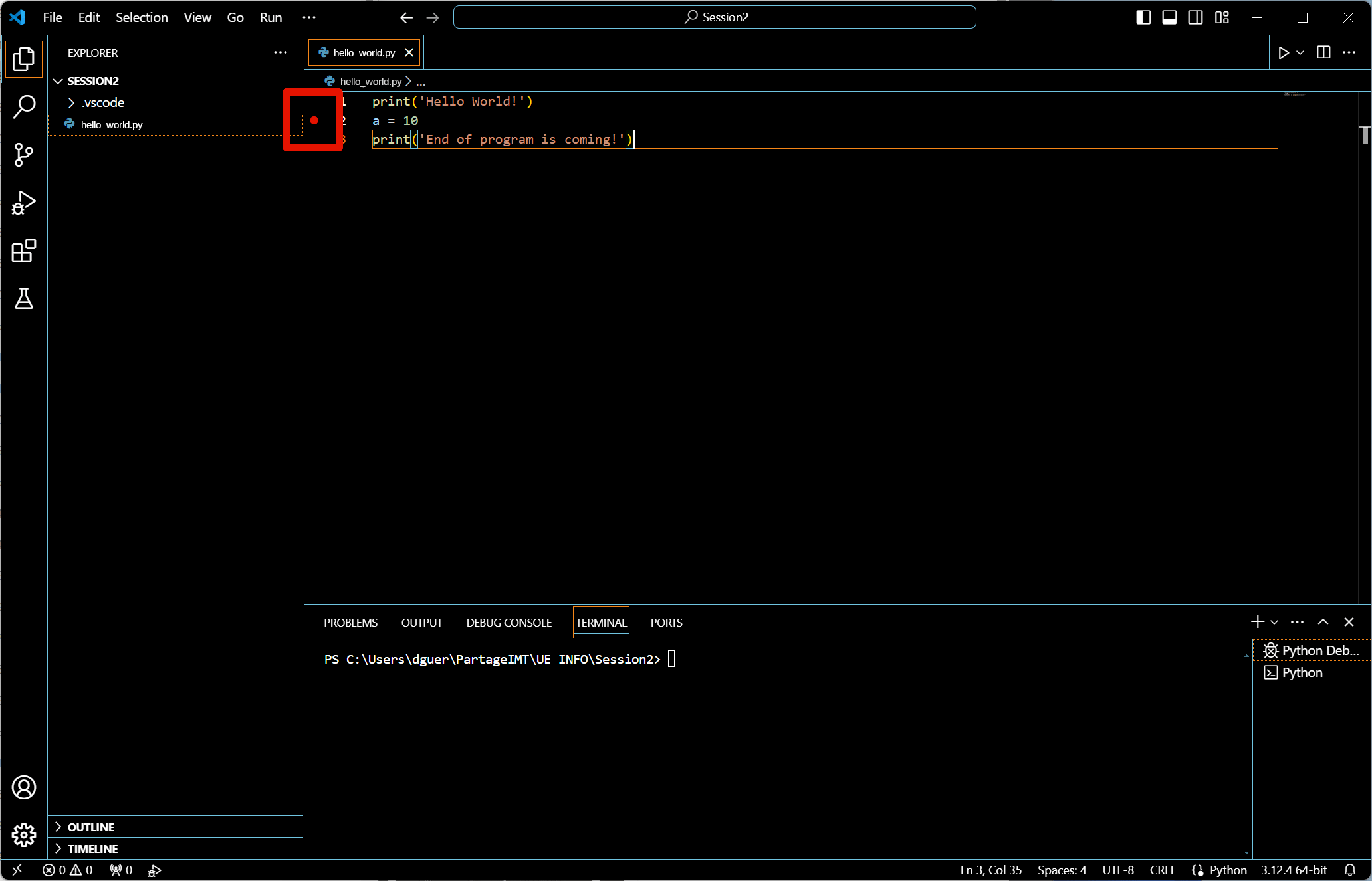Open the Source Control view

tap(24, 155)
